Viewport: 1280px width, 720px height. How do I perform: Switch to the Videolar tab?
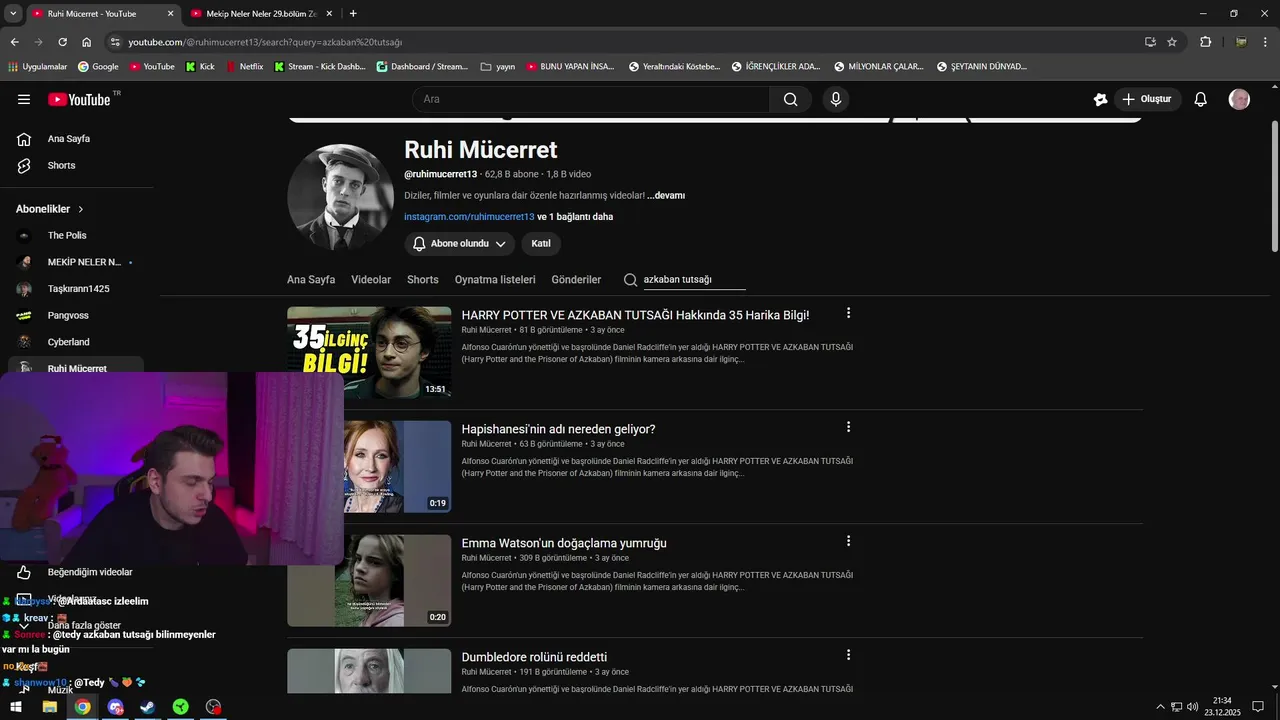371,280
